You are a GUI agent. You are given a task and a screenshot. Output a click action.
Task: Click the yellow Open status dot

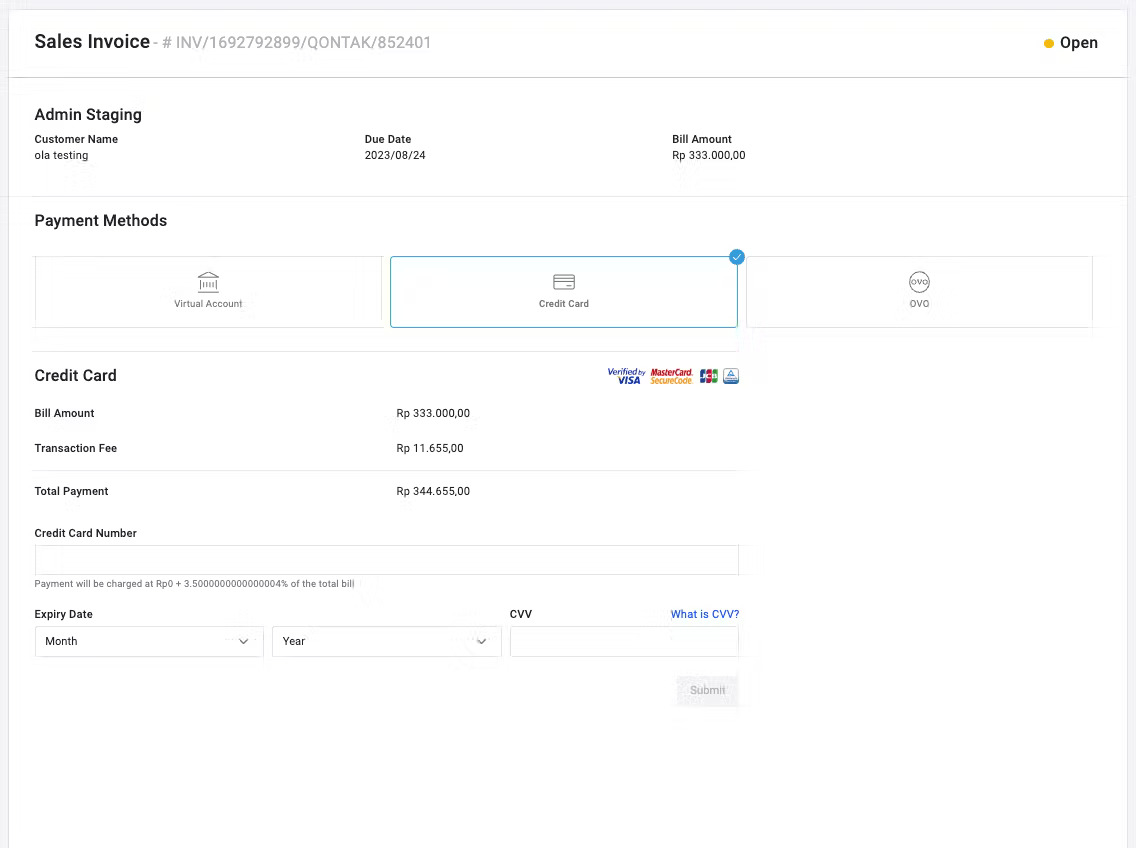(1049, 43)
